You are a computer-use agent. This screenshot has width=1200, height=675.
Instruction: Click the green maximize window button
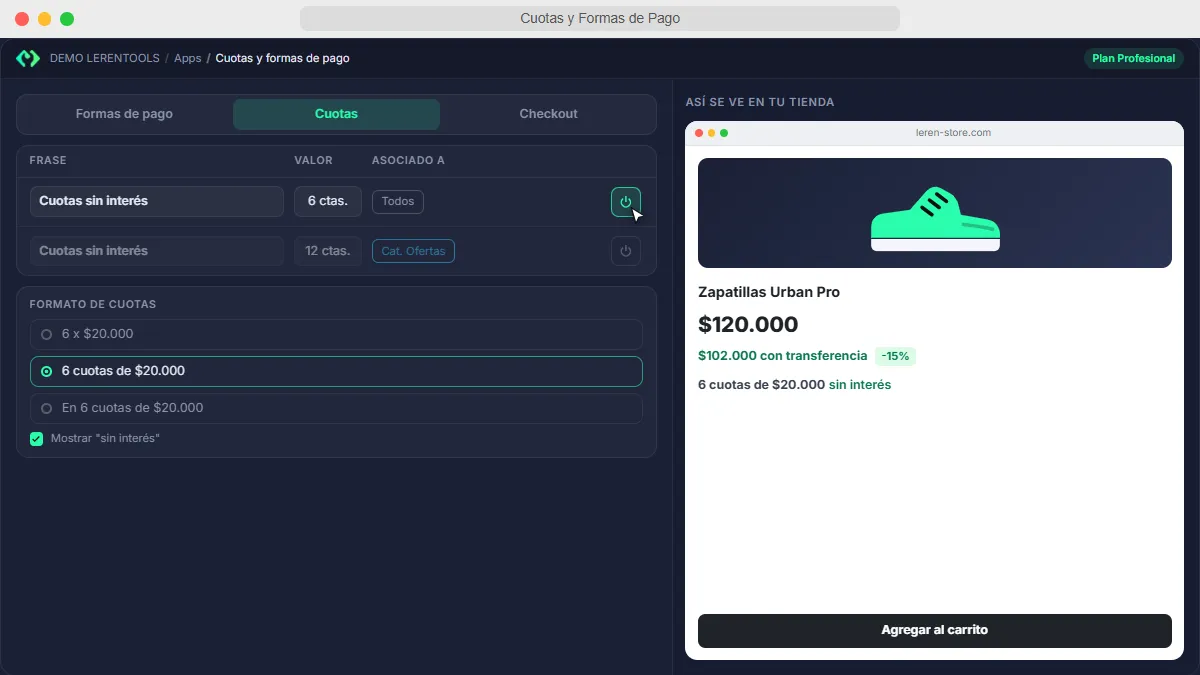click(x=67, y=19)
